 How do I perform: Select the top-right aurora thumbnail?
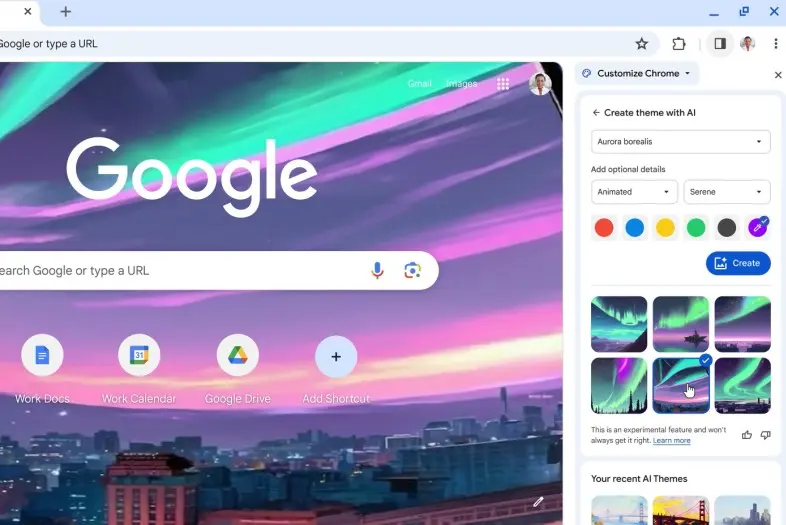click(742, 324)
